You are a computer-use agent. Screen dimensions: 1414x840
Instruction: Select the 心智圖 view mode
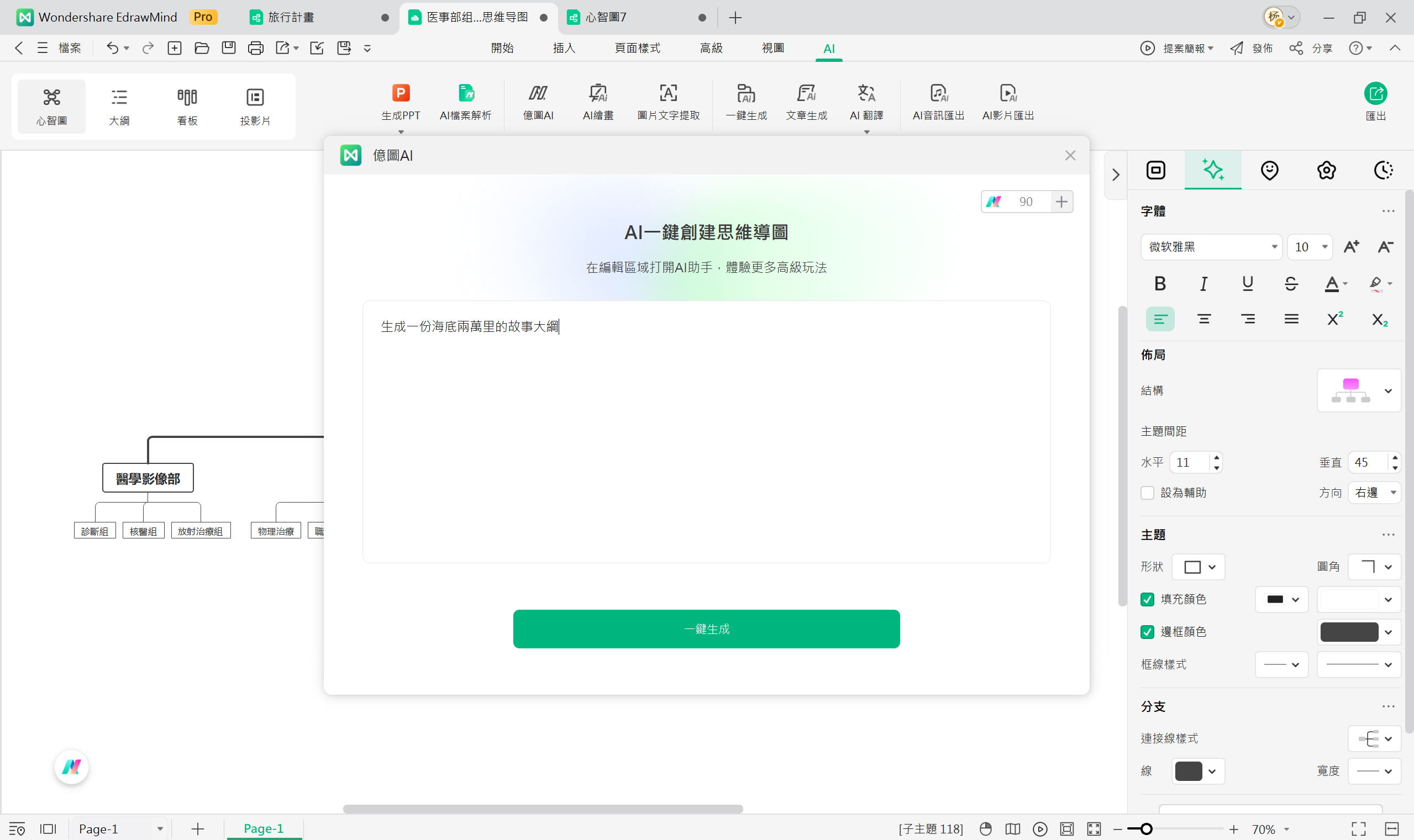click(51, 105)
